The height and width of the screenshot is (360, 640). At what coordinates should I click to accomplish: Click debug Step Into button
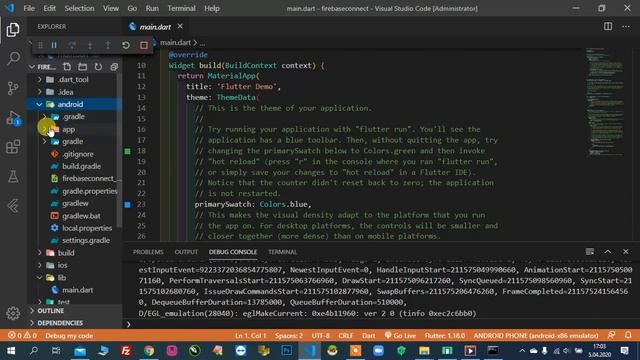[90, 45]
